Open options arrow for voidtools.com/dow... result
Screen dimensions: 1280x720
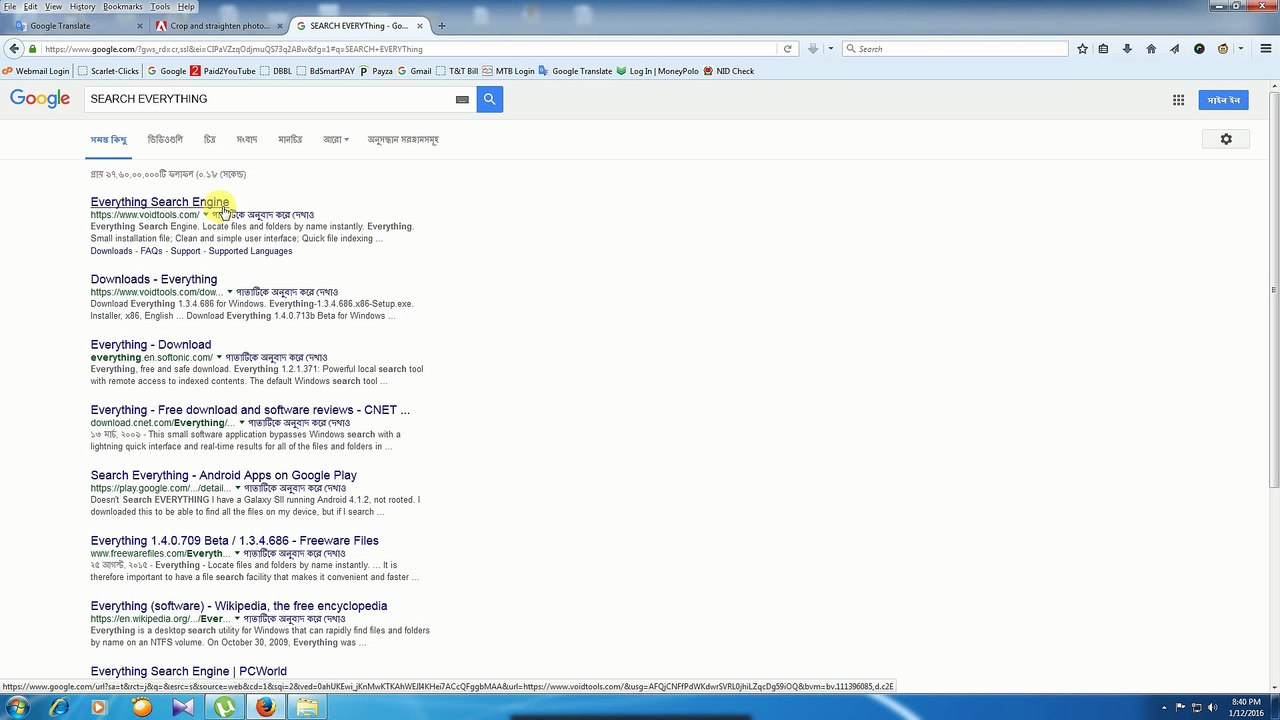pyautogui.click(x=229, y=292)
